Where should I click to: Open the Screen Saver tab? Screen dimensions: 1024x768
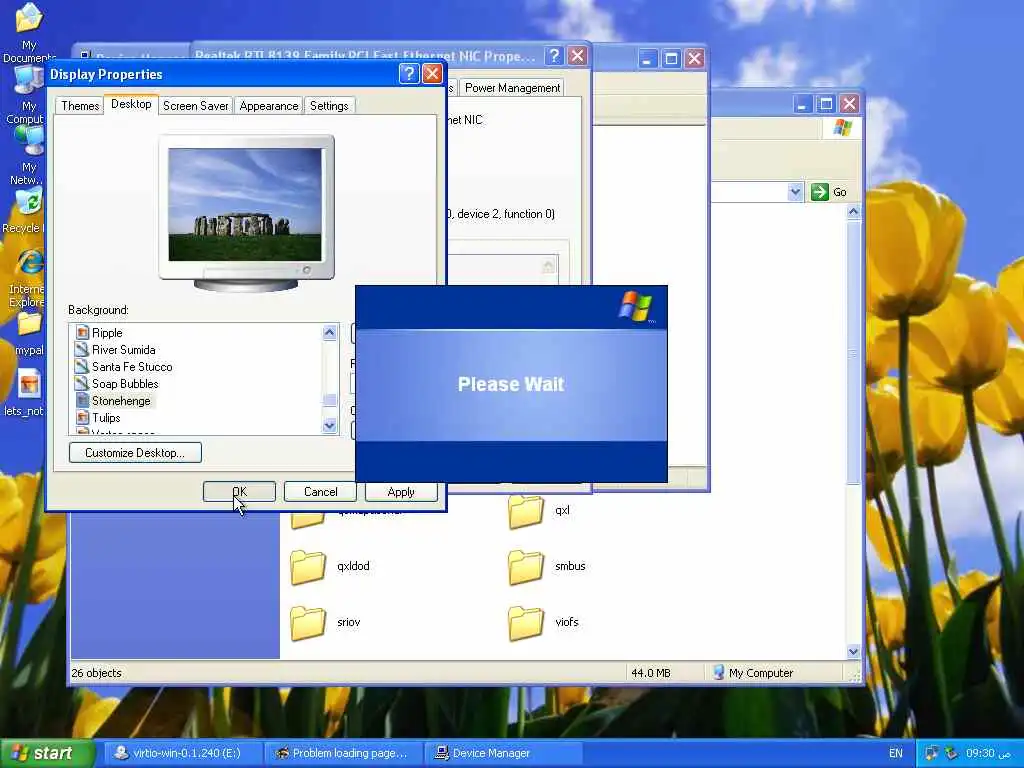195,106
